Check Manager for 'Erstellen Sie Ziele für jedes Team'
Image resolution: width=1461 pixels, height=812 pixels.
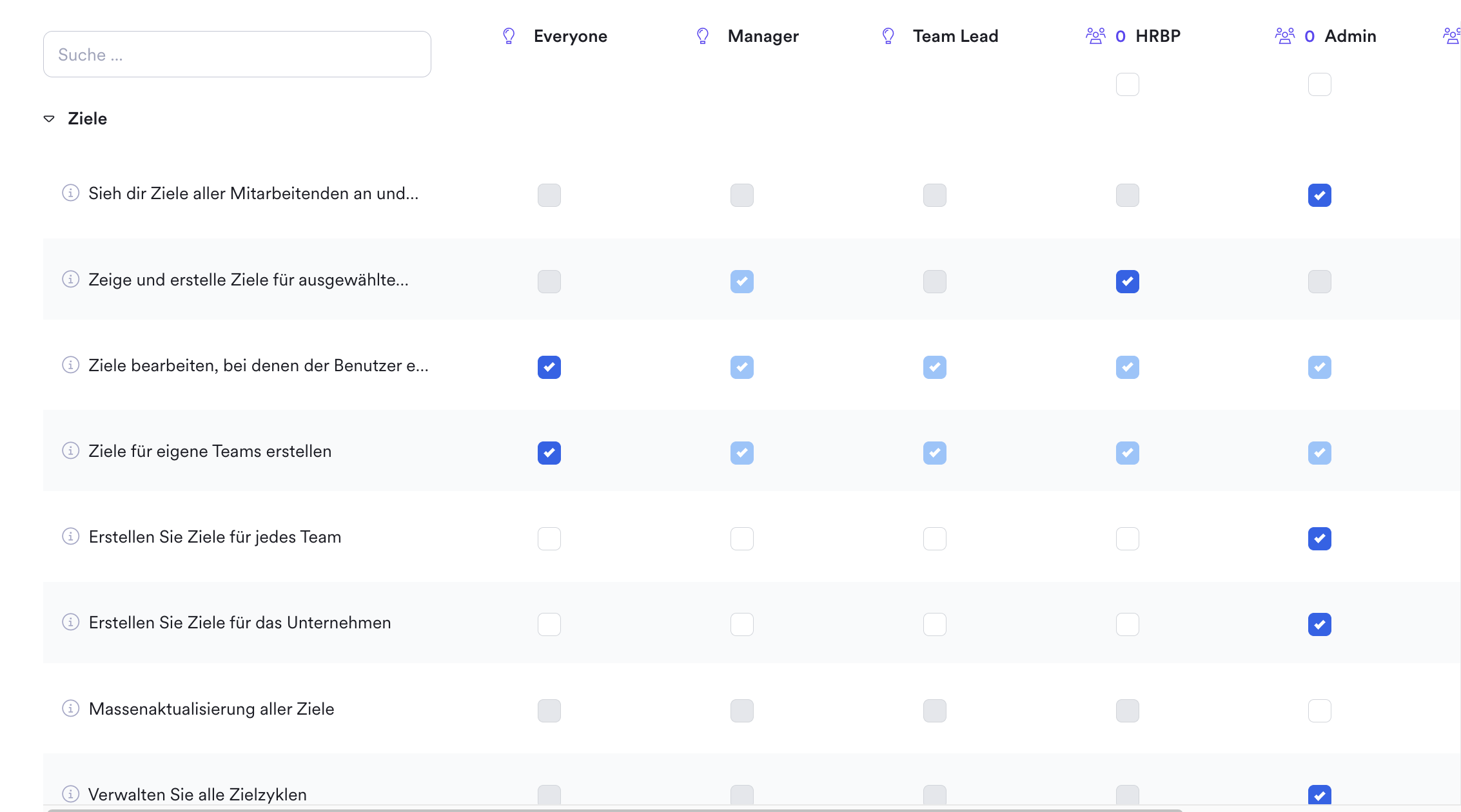[742, 539]
